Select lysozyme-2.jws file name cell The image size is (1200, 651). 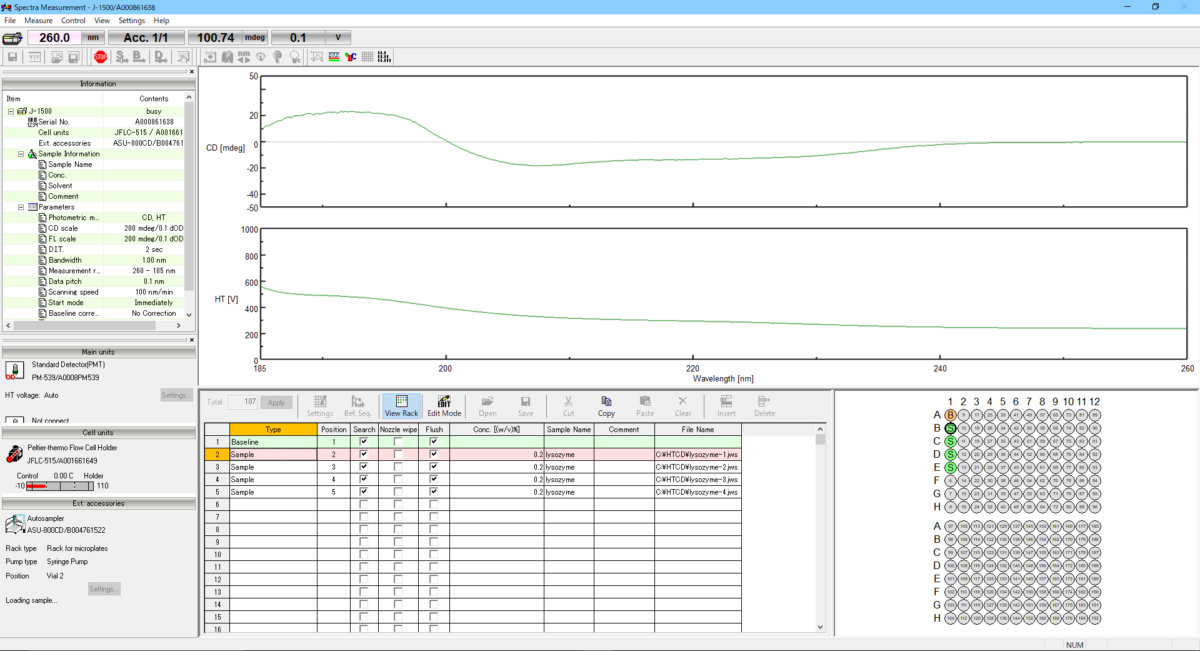click(697, 467)
